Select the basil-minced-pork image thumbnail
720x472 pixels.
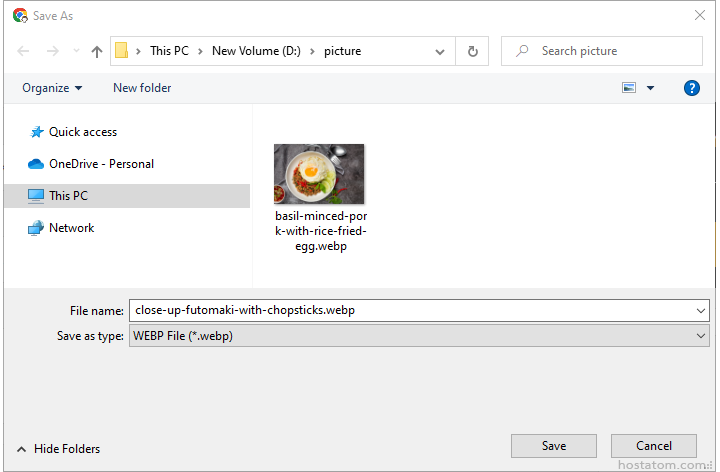click(x=319, y=175)
